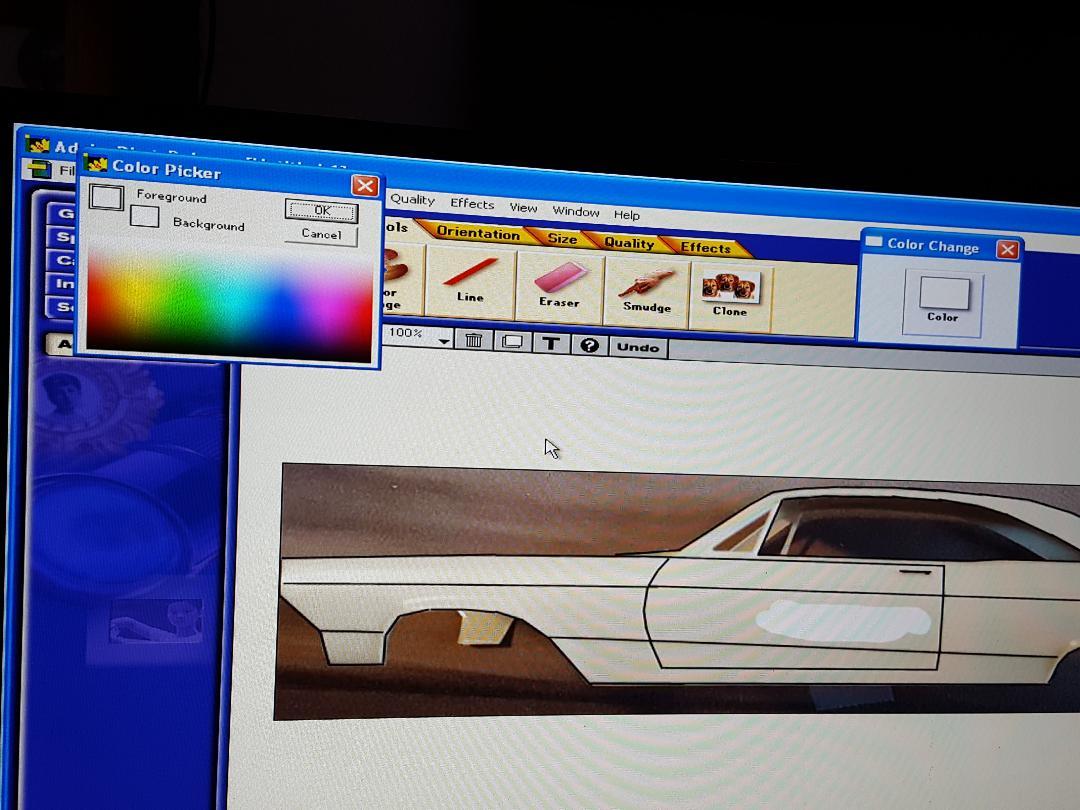The width and height of the screenshot is (1080, 810).
Task: Close the Color Change panel
Action: (1008, 249)
